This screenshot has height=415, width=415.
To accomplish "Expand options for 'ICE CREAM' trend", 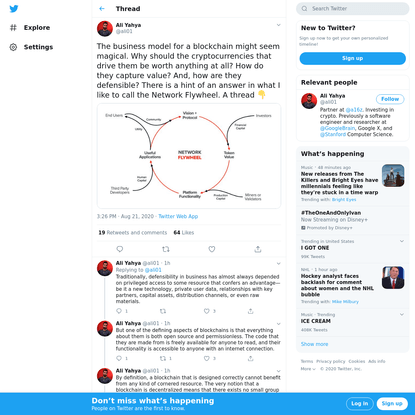I will pos(402,314).
